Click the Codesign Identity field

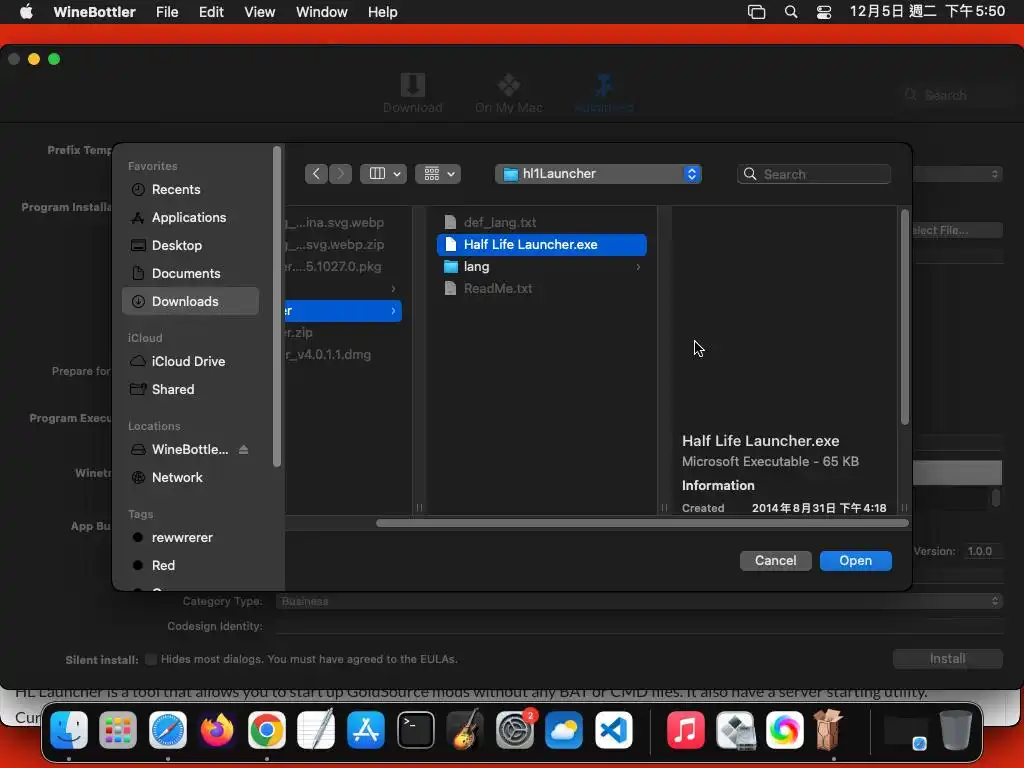pos(639,626)
